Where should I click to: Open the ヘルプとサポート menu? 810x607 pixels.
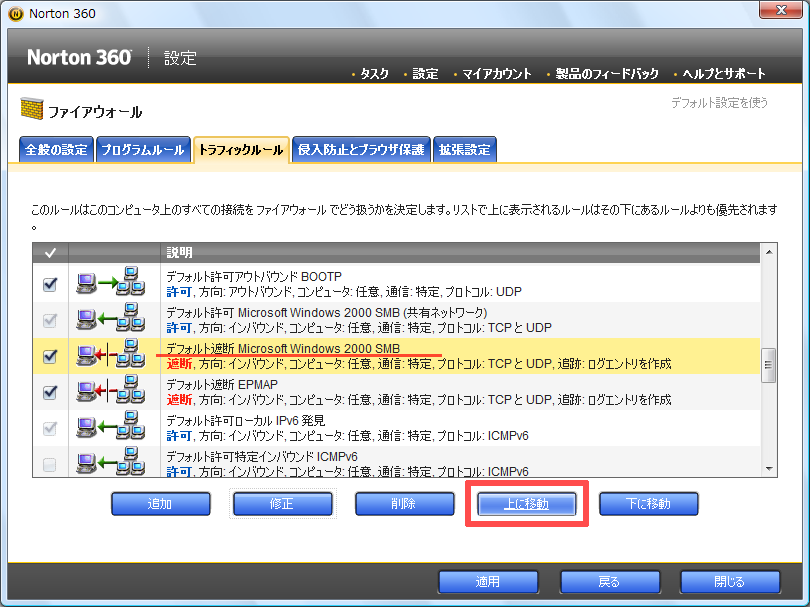coord(723,73)
